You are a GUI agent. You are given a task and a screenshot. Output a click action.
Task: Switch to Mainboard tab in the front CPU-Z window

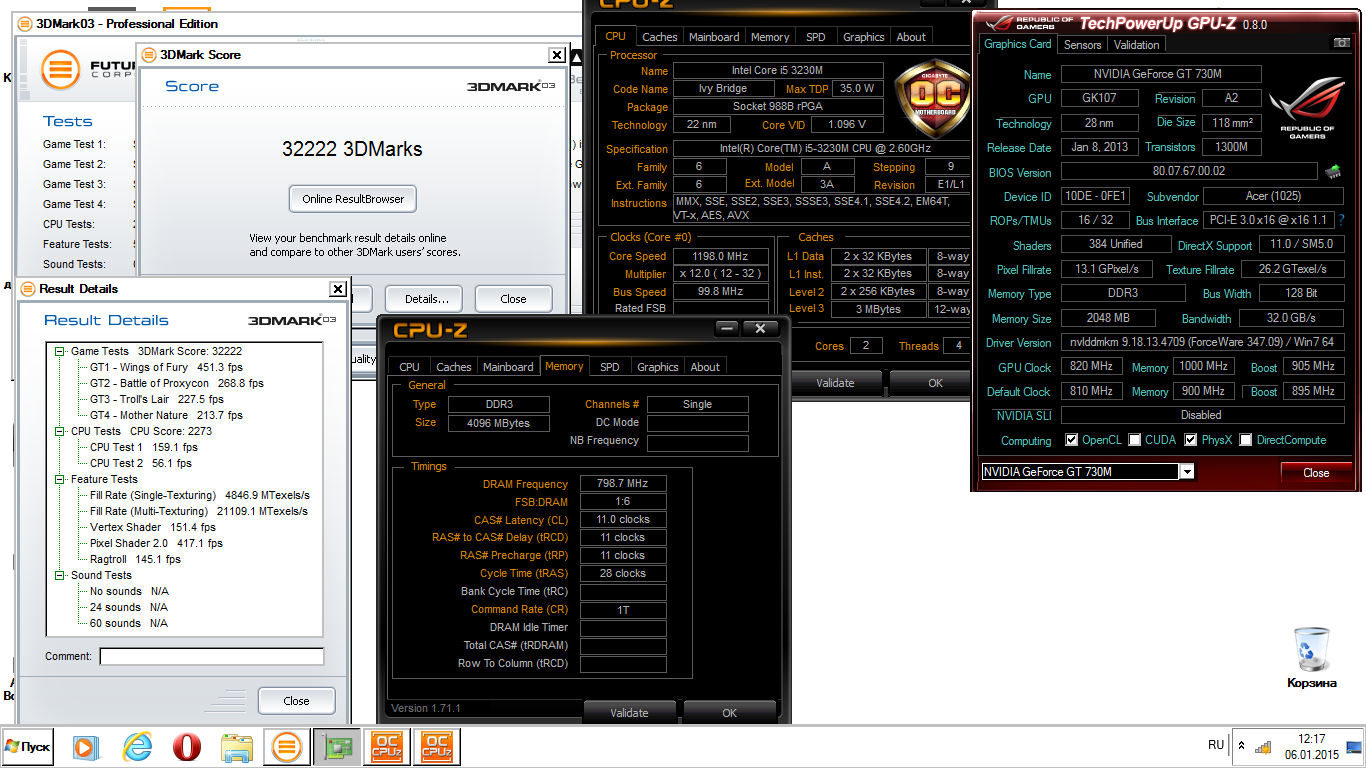point(508,367)
